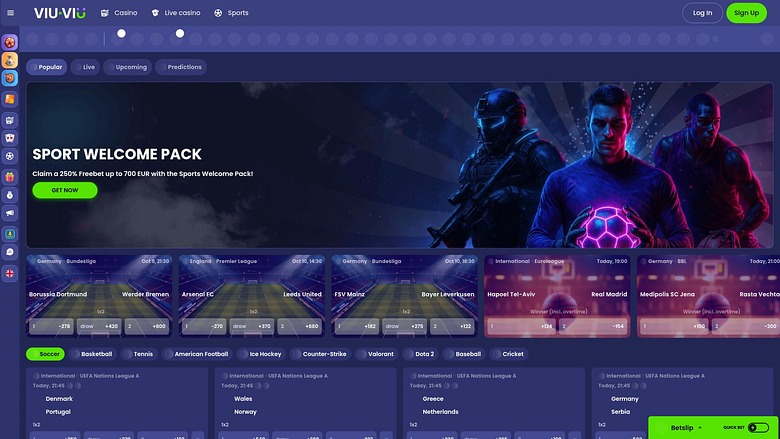The width and height of the screenshot is (780, 439).
Task: Select the Popular tab
Action: (46, 67)
